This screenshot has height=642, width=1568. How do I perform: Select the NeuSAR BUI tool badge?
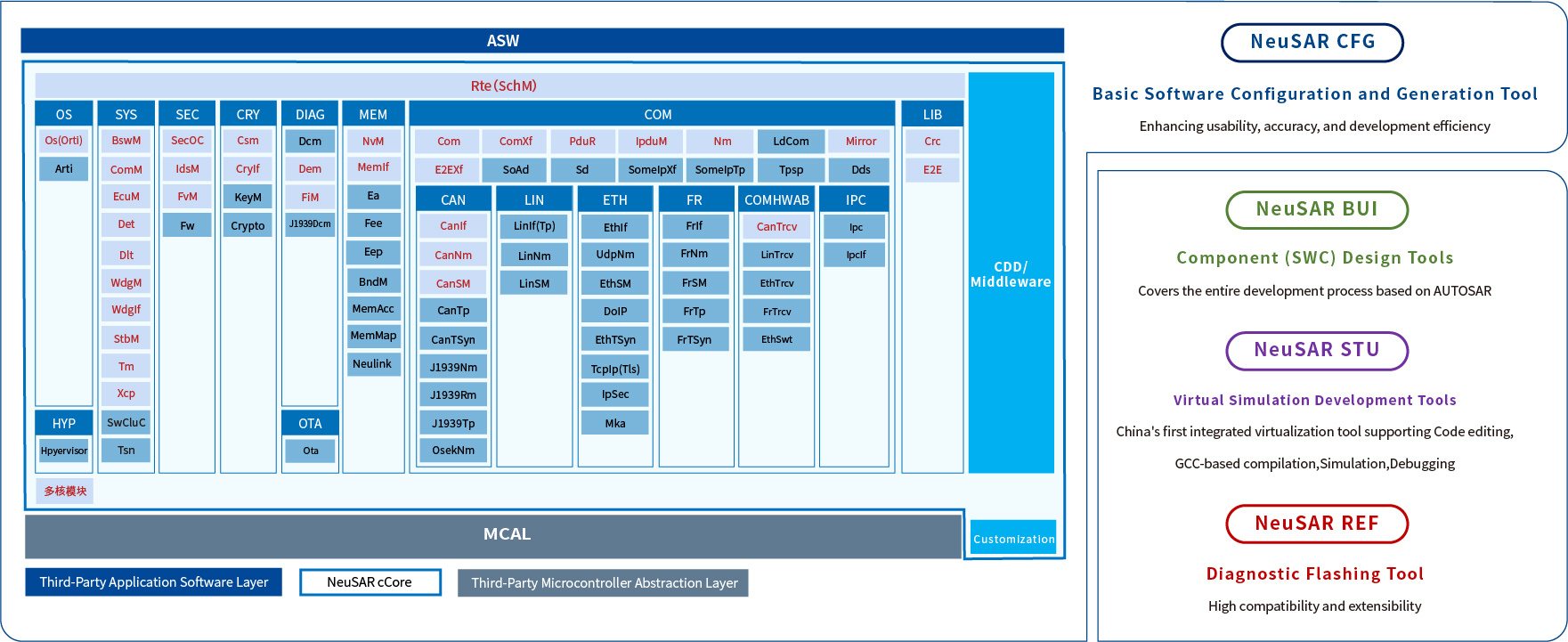(1316, 209)
